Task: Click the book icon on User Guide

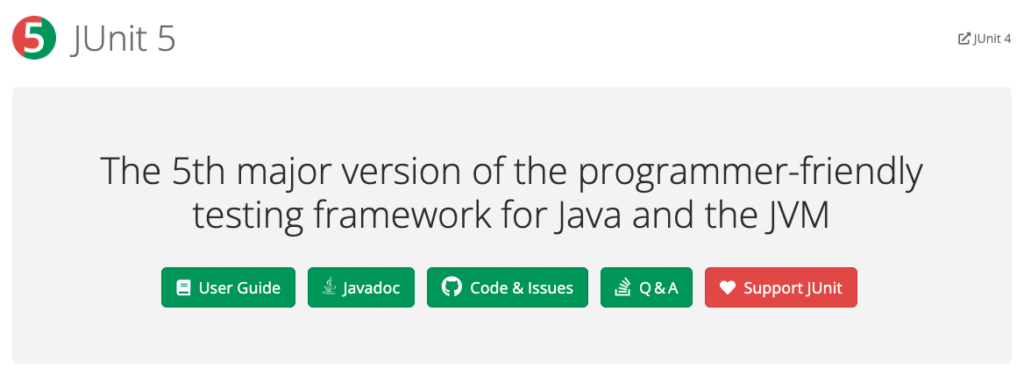Action: click(x=184, y=287)
